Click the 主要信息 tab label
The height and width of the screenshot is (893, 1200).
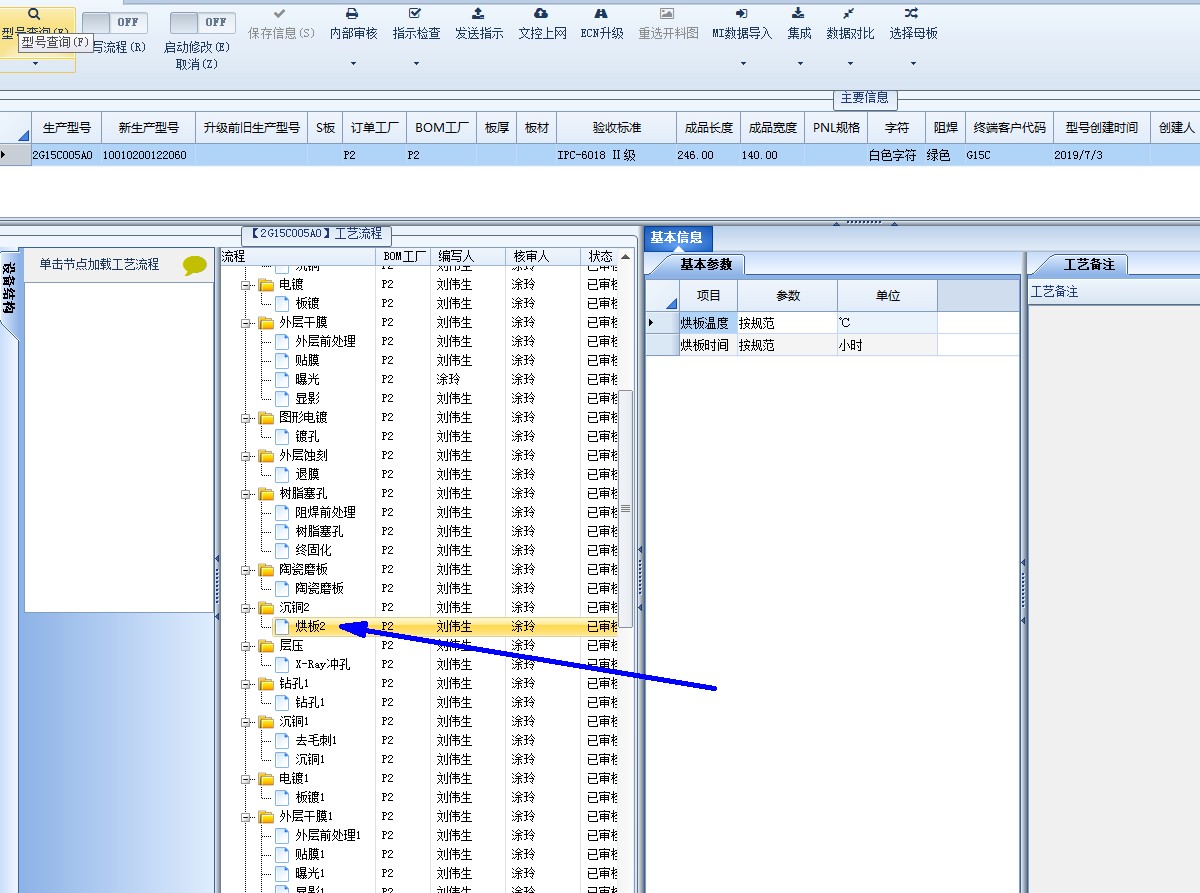click(x=865, y=98)
